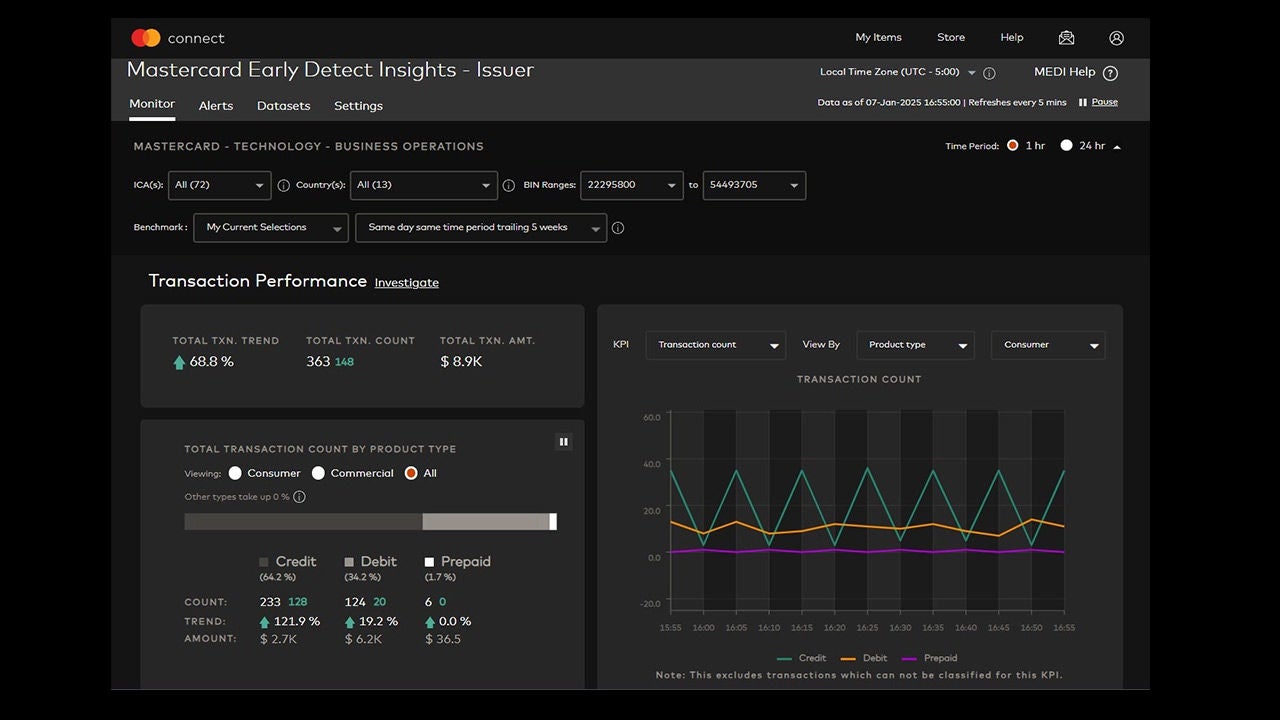Click the MEDI Help question mark icon
This screenshot has width=1280, height=720.
(x=1110, y=73)
